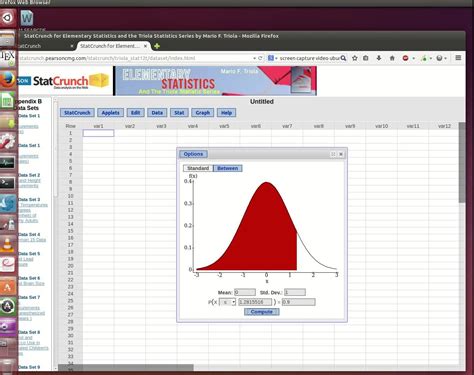The width and height of the screenshot is (474, 375).
Task: Open LibreOffice Calc from the dock
Action: pyautogui.click(x=7, y=100)
